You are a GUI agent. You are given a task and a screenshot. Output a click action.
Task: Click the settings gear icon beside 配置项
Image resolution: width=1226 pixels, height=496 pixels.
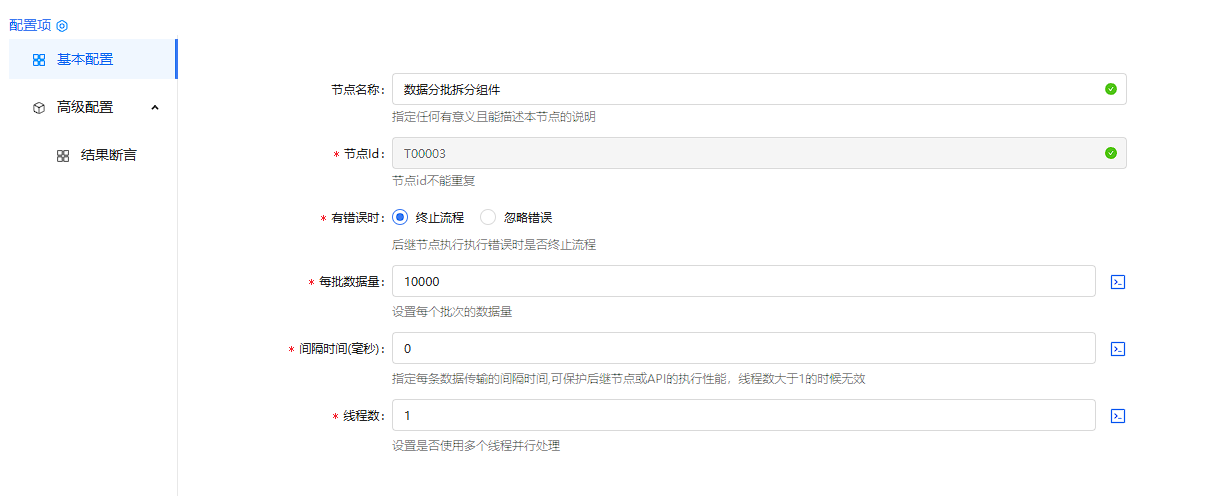62,26
